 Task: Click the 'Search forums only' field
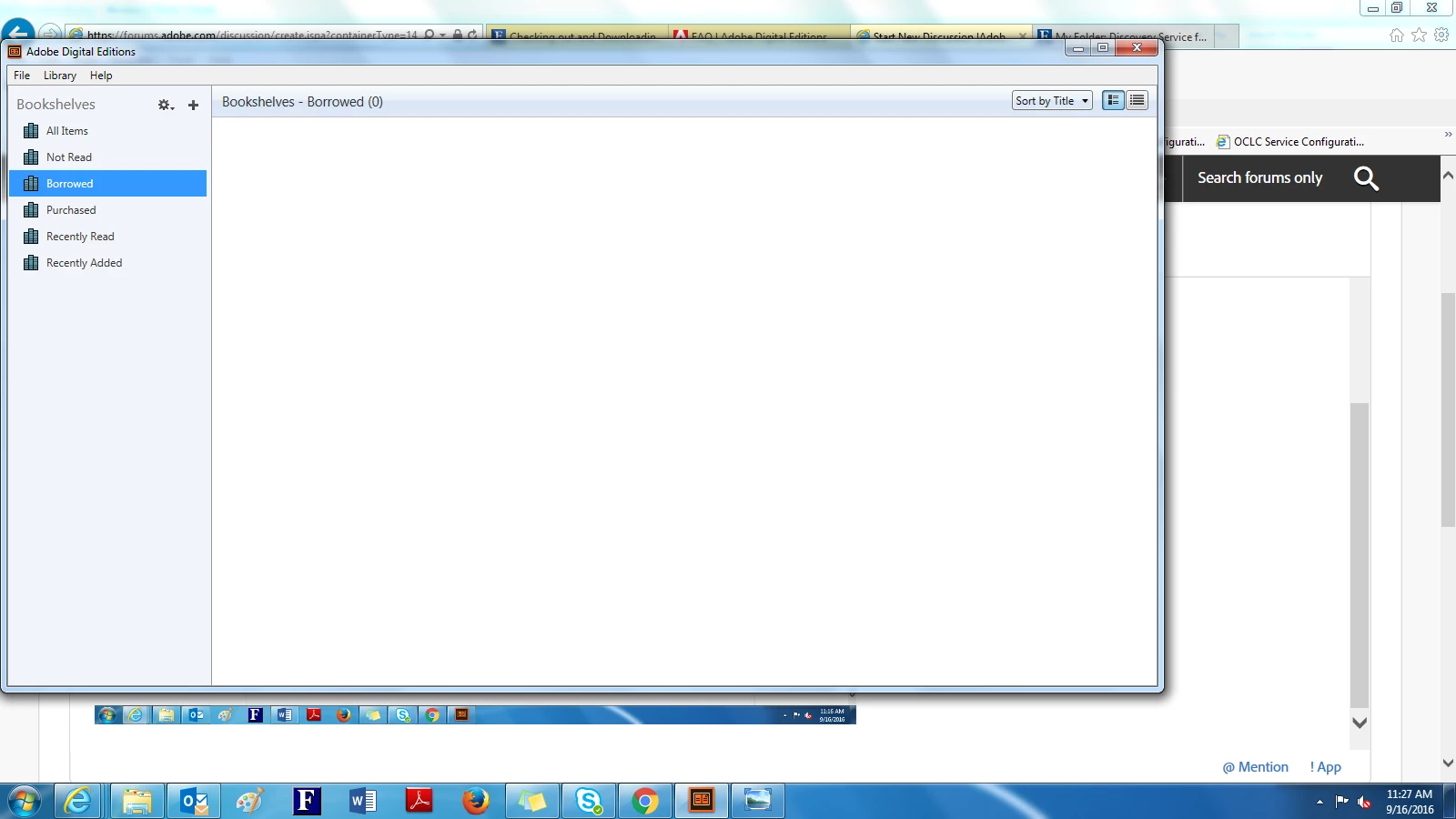pos(1259,178)
